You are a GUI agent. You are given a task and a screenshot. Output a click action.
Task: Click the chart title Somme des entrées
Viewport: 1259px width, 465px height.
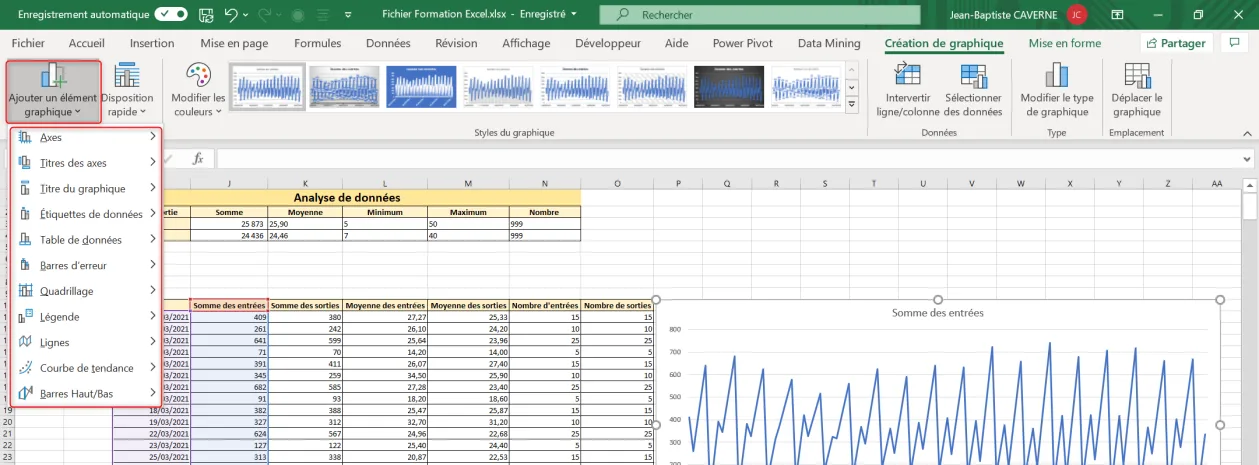937,313
